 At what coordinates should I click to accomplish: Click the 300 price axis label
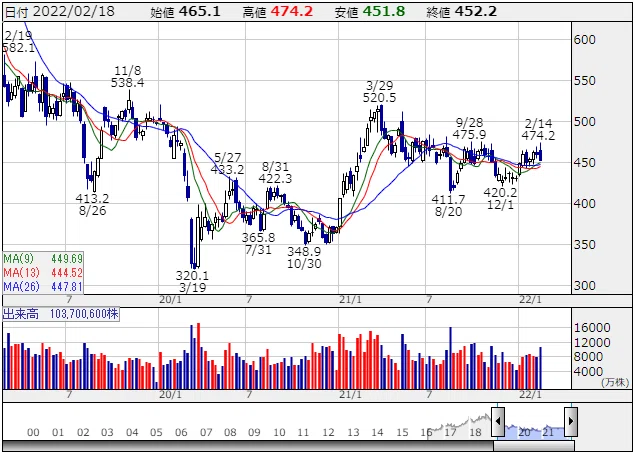coord(585,286)
